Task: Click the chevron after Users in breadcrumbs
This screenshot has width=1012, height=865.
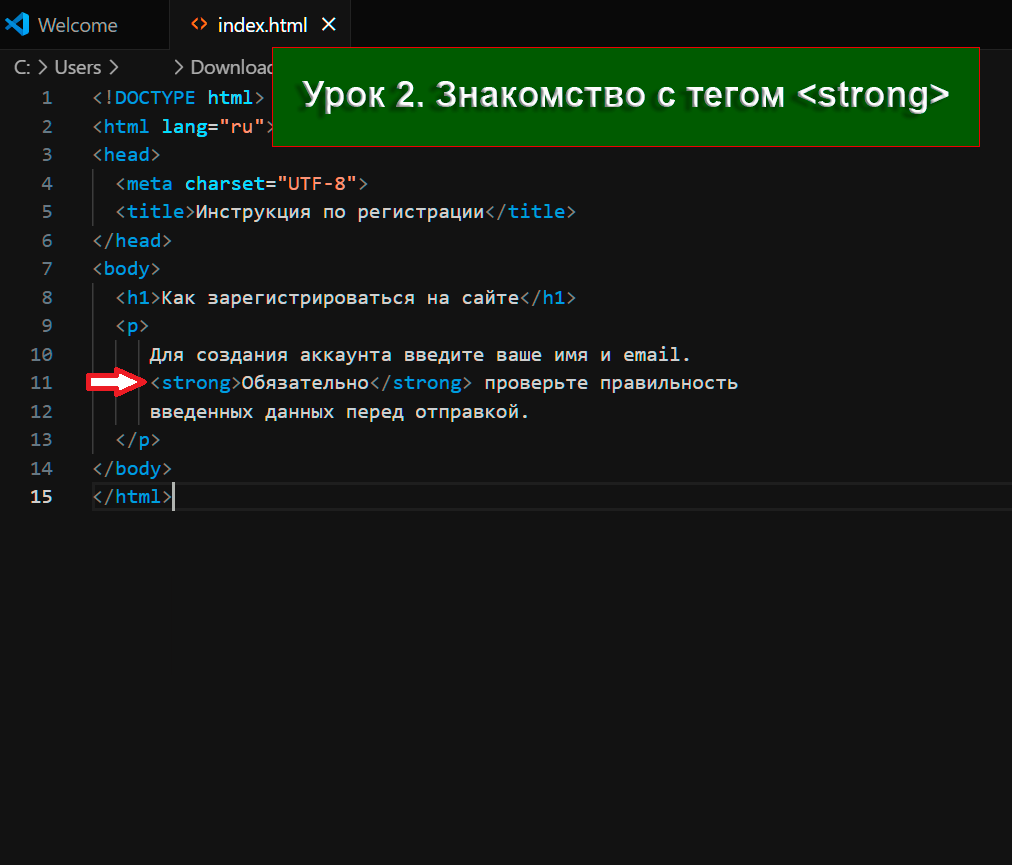Action: point(113,67)
